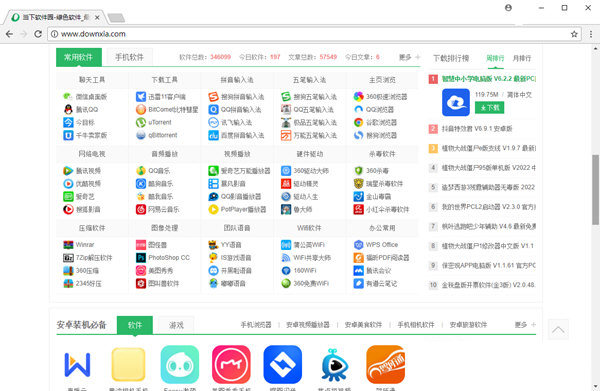
Task: Open the Tencent Video icon
Action: (x=68, y=171)
